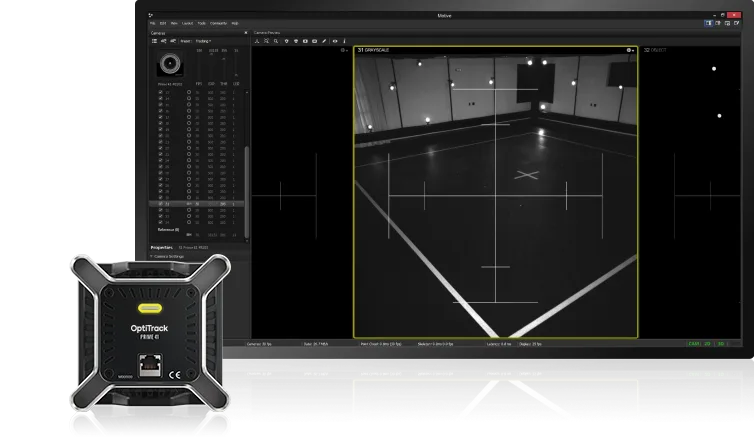Open the File menu
754x443 pixels.
(152, 23)
